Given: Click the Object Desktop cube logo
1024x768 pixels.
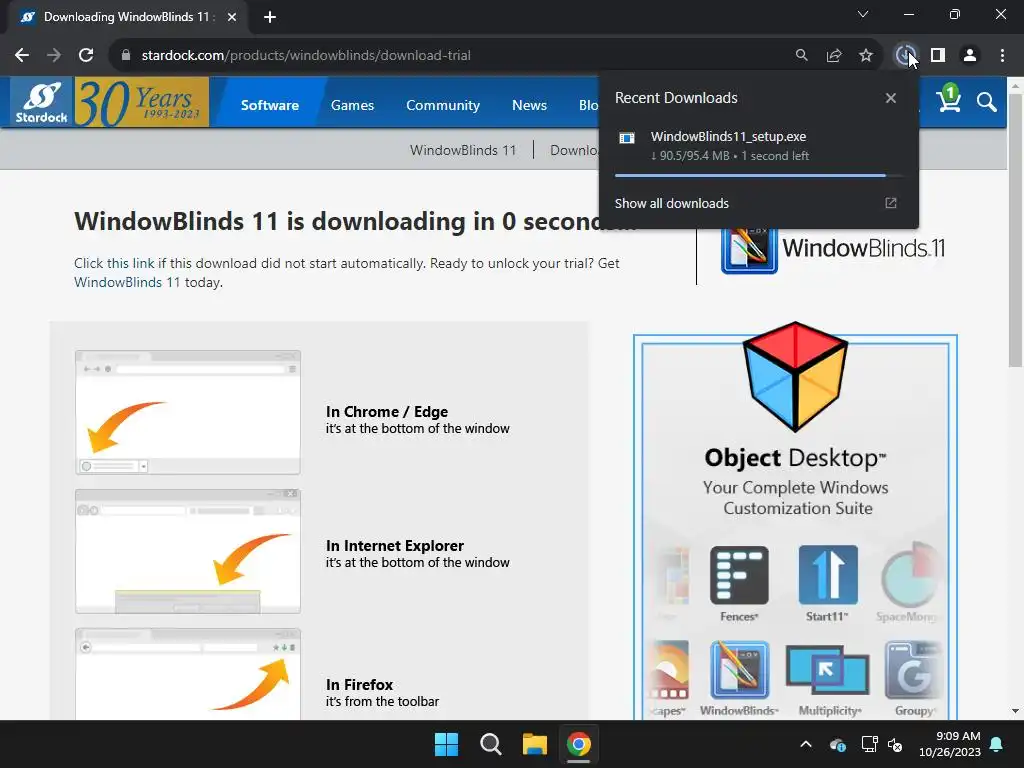Looking at the screenshot, I should [x=795, y=376].
